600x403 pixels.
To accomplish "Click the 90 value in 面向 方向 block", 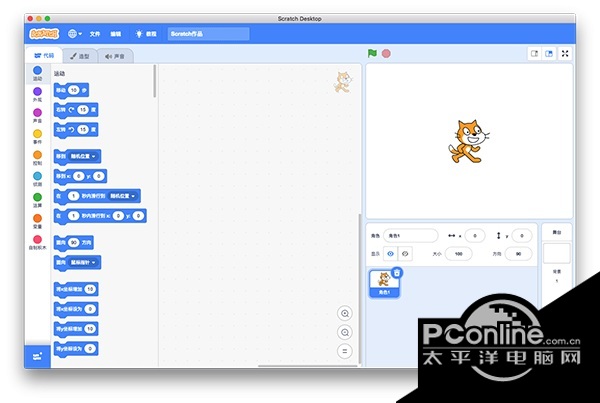I will coord(73,243).
